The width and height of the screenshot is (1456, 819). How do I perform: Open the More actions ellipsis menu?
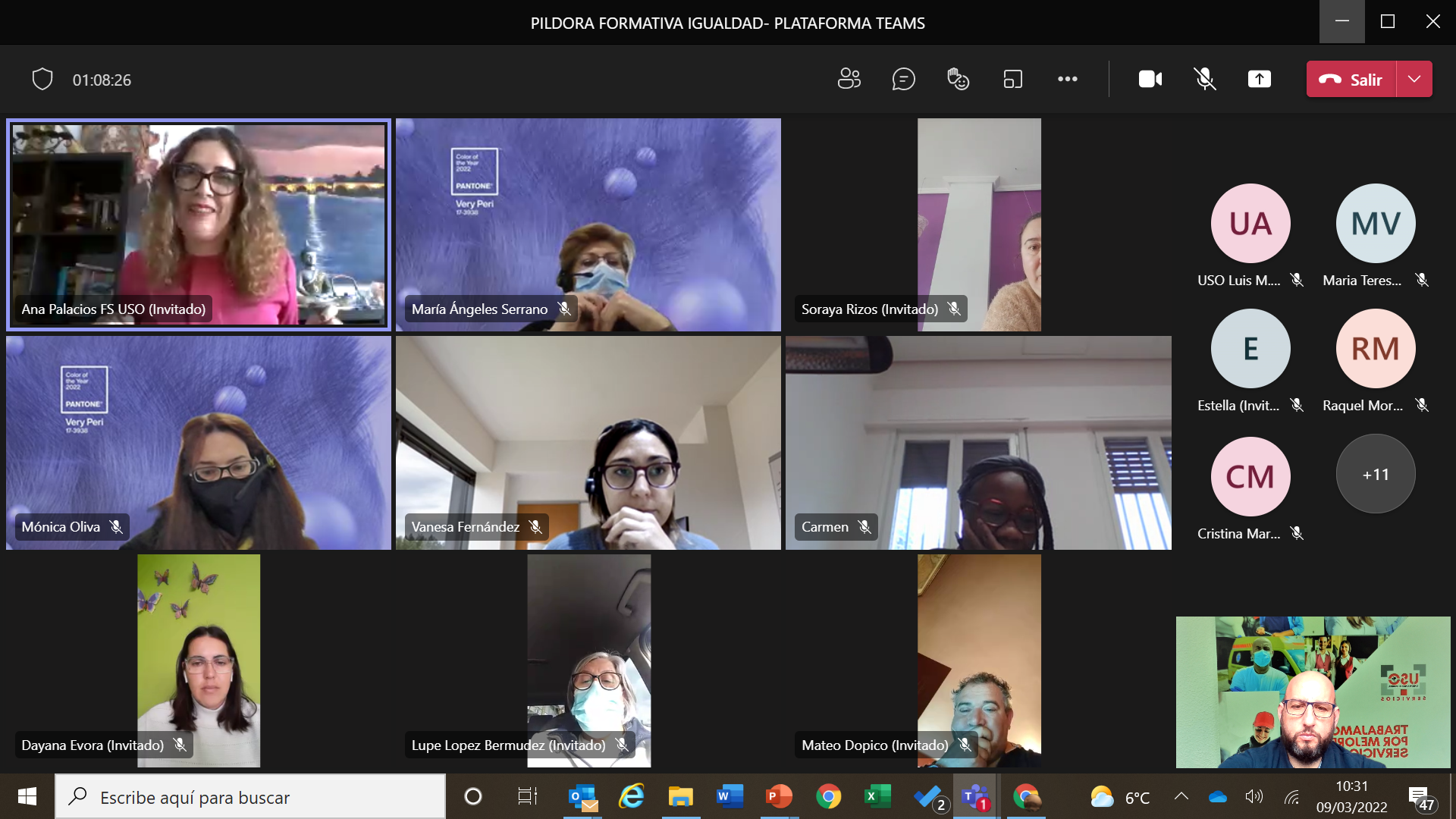(1067, 79)
